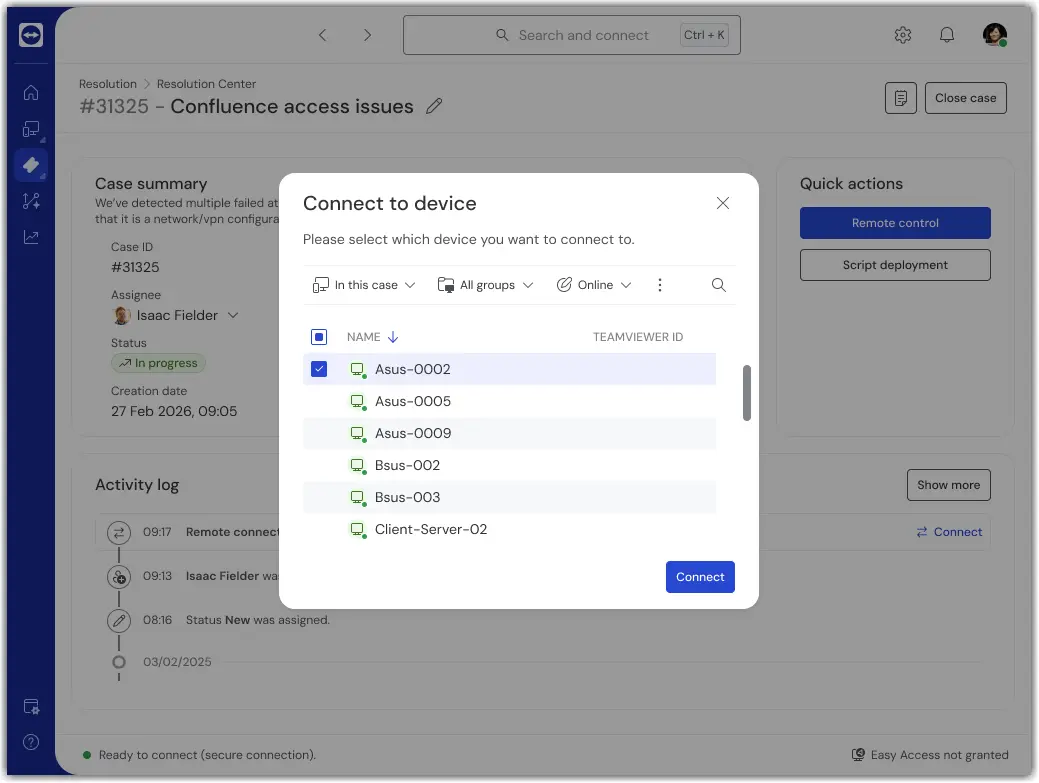Click the Remote control quick action
1039x783 pixels.
(895, 223)
